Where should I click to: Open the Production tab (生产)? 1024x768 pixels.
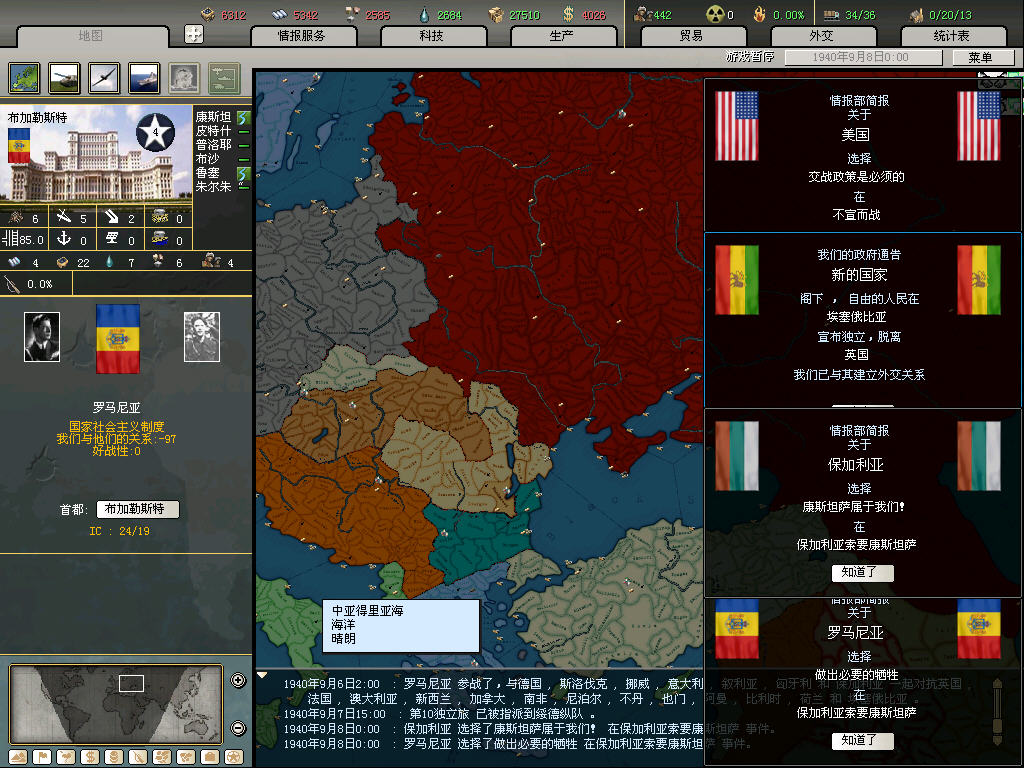tap(562, 36)
